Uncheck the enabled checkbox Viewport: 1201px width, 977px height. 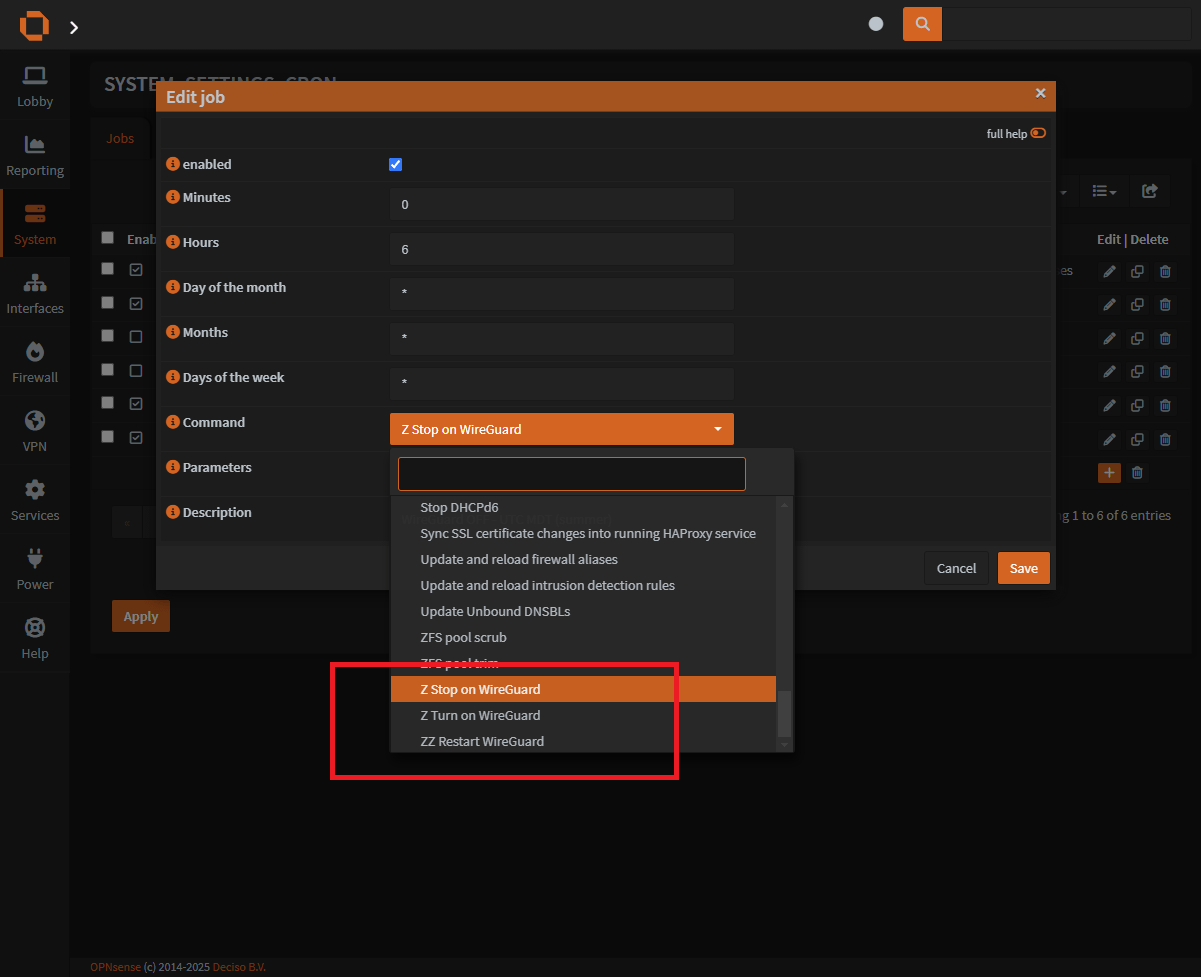395,164
